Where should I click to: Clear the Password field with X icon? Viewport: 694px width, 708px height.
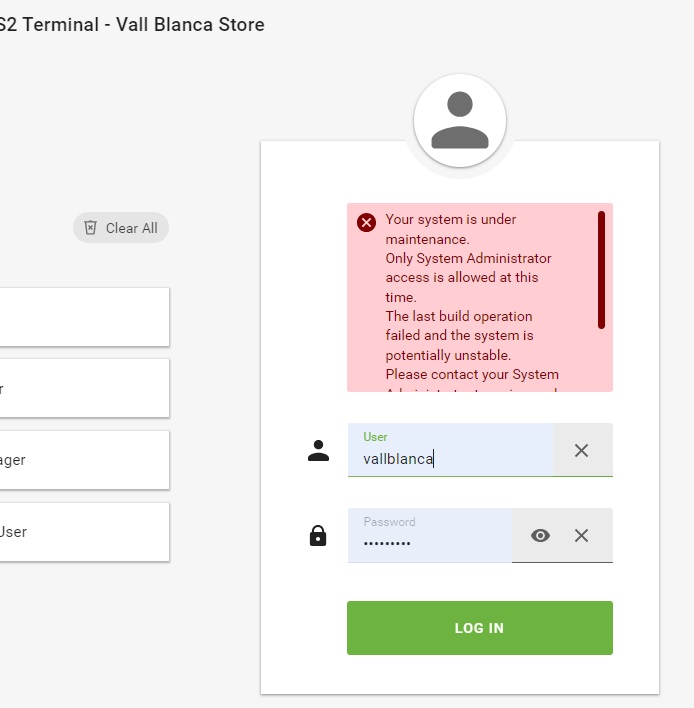click(x=581, y=536)
